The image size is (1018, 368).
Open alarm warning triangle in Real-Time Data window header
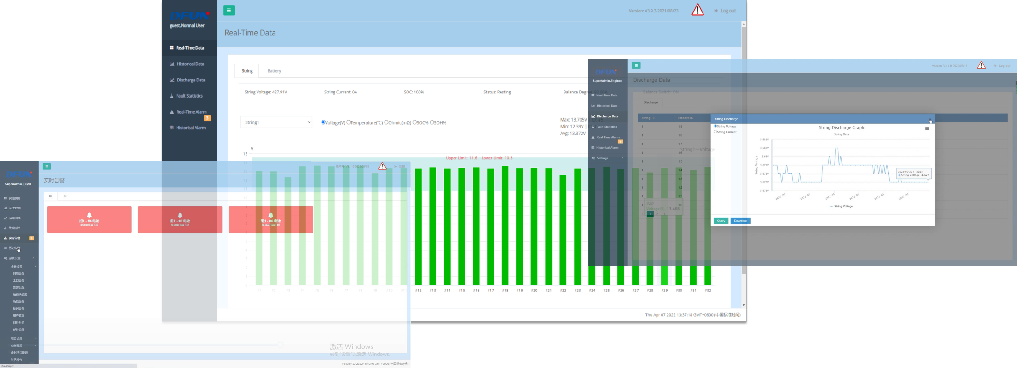click(697, 10)
